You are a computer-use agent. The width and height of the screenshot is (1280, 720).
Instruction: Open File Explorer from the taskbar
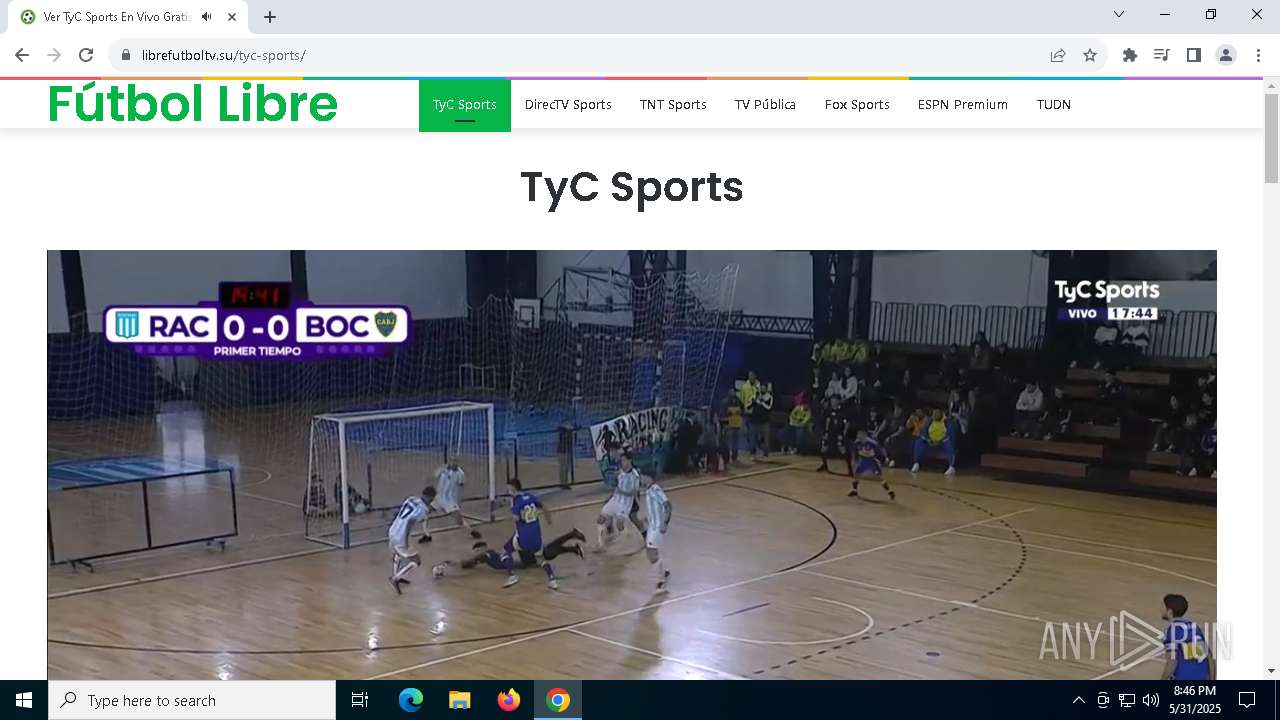[x=460, y=700]
